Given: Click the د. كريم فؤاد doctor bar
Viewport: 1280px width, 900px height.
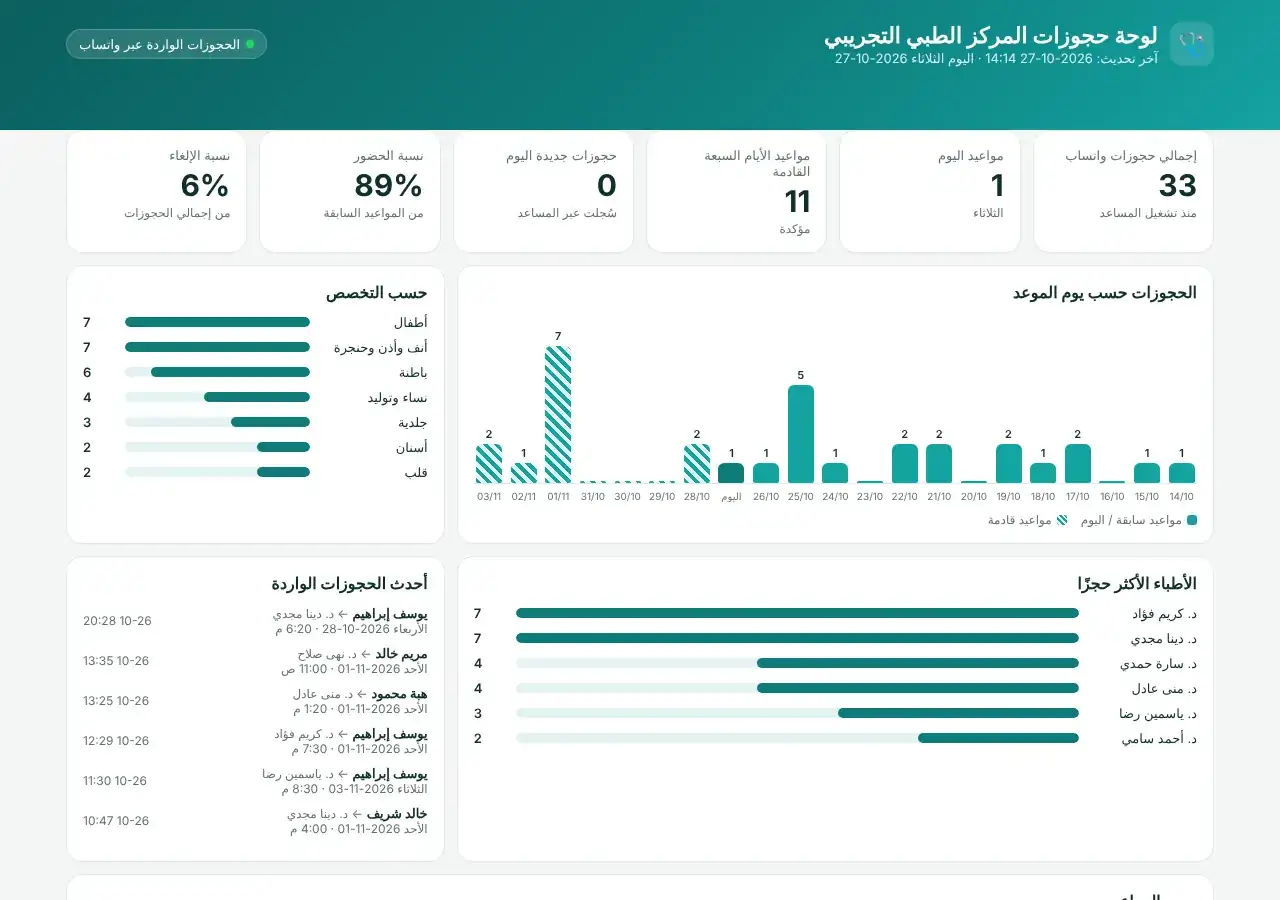Looking at the screenshot, I should point(797,613).
